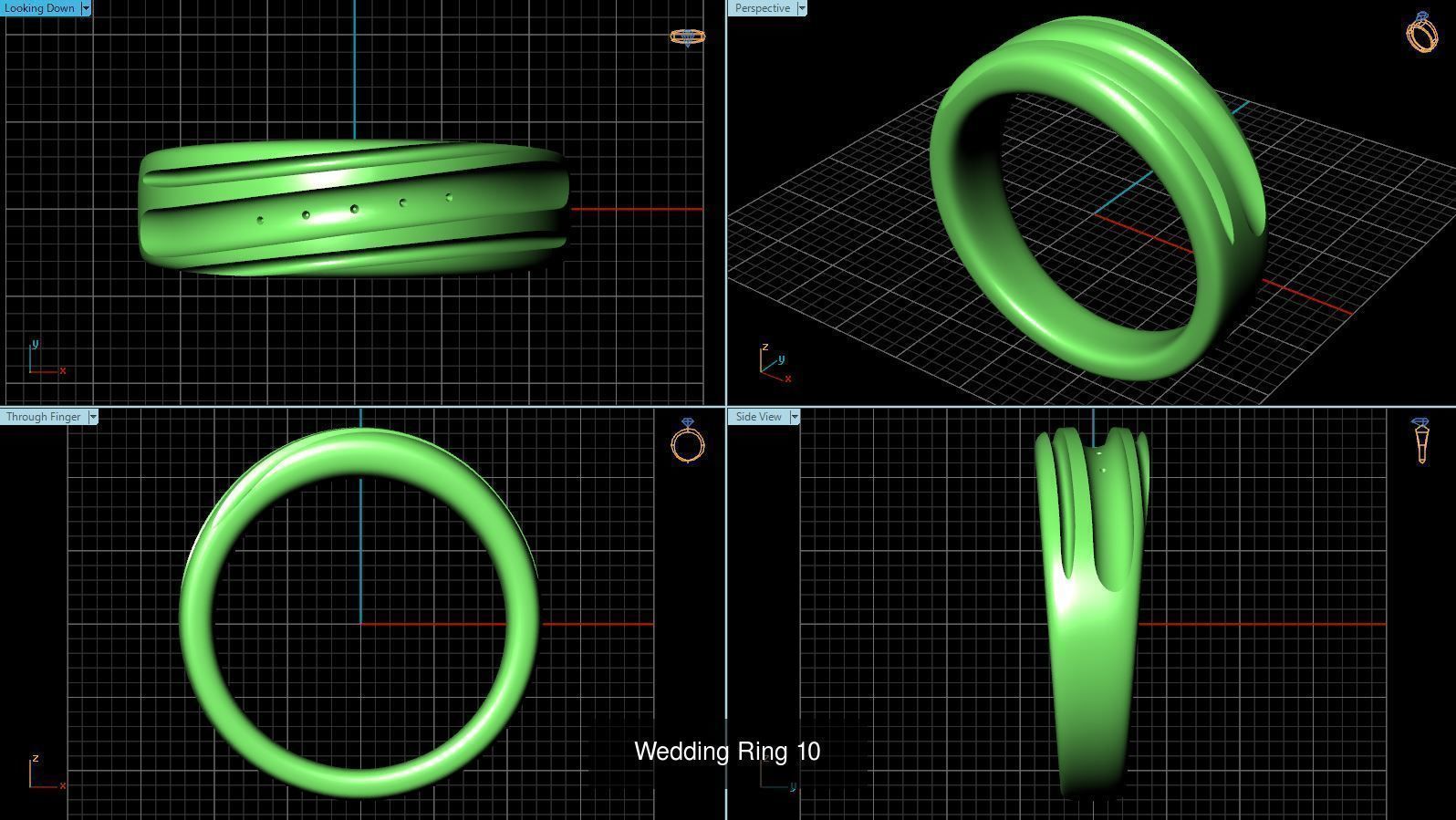Select the ring profile in Side View viewport
The height and width of the screenshot is (820, 1456).
1091,614
